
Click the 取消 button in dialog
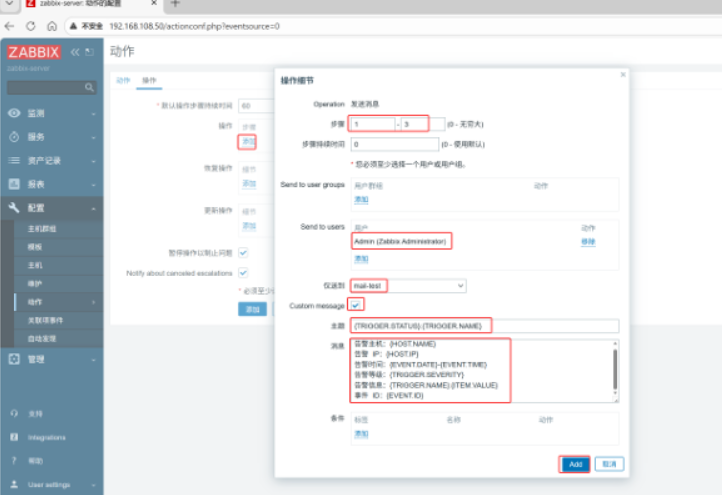coord(609,464)
